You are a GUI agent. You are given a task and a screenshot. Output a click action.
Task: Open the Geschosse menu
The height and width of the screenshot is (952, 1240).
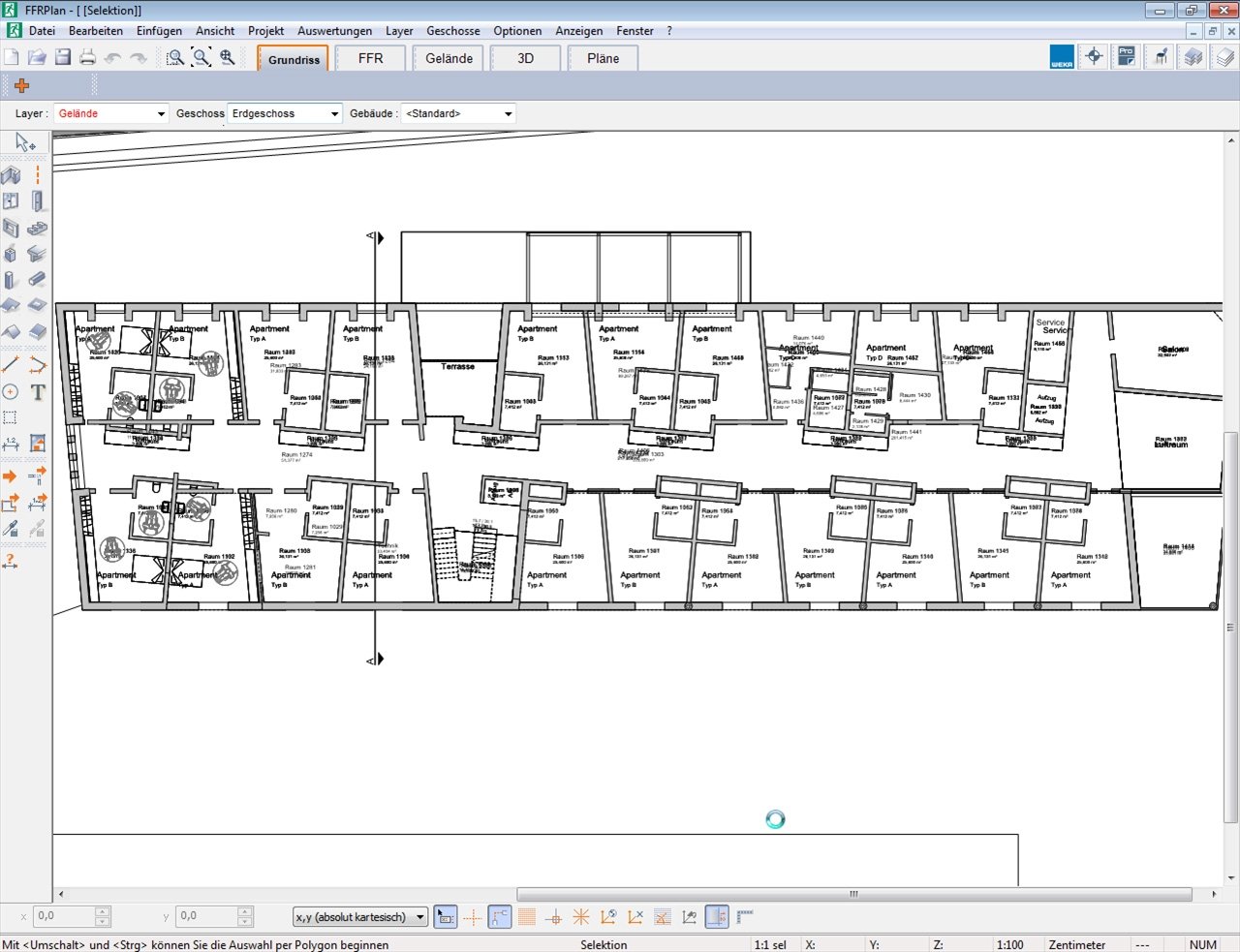coord(453,31)
